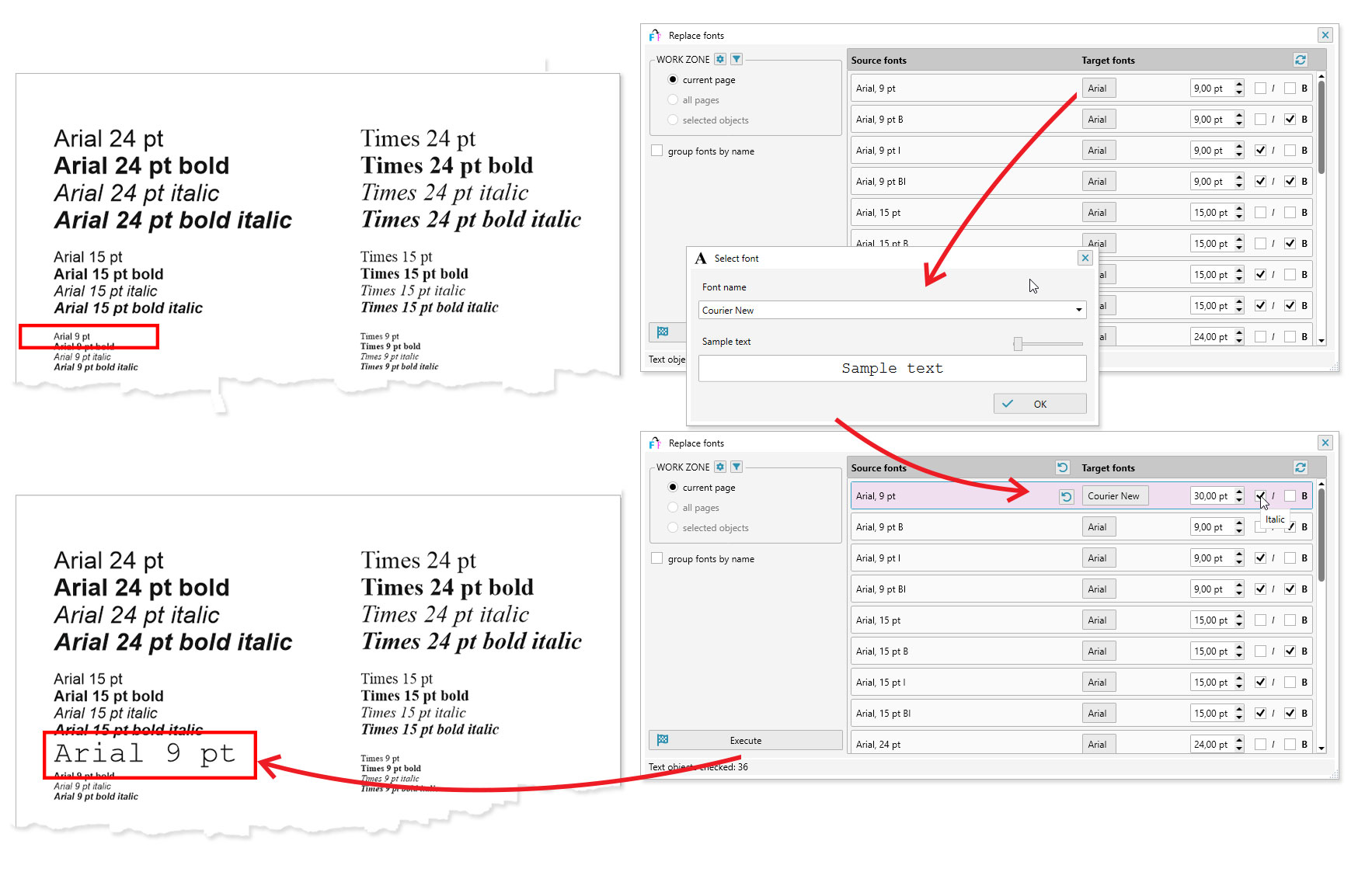Image resolution: width=1372 pixels, height=872 pixels.
Task: Toggle group fonts by name behind Select font dialog
Action: click(657, 151)
